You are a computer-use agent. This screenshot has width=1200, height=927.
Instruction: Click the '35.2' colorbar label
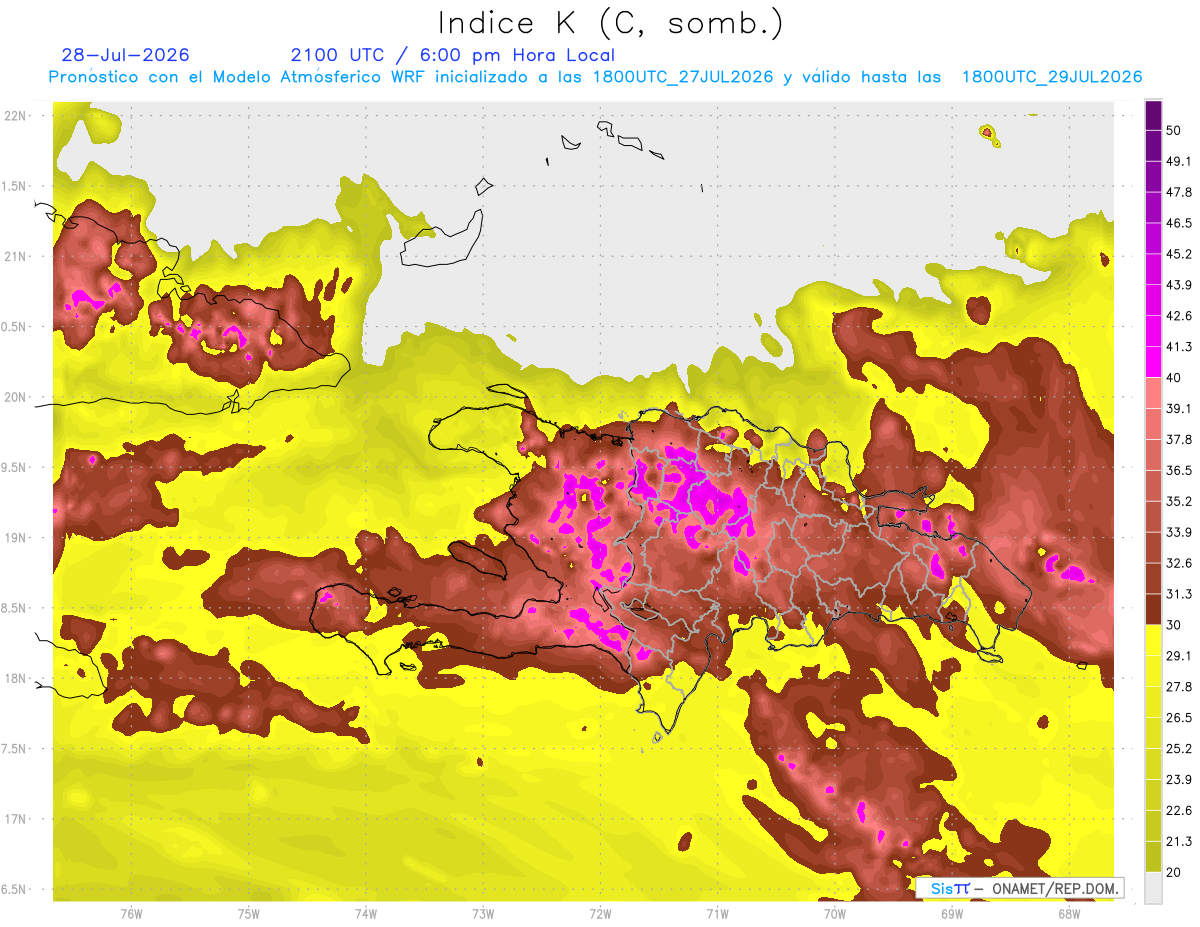[1179, 501]
